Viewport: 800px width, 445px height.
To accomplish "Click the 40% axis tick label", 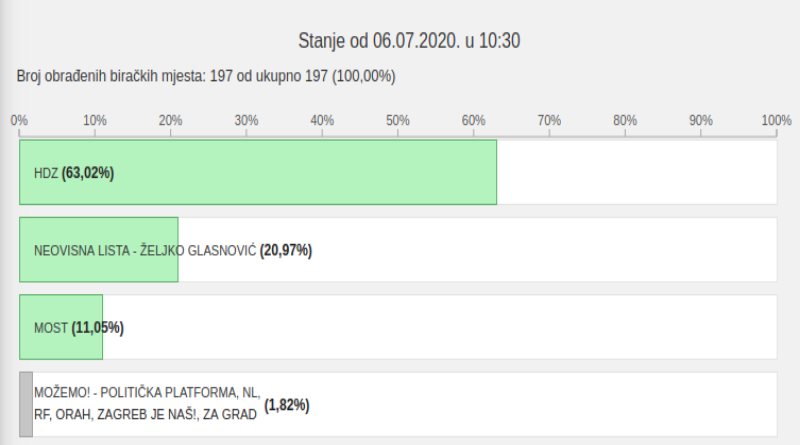I will click(322, 120).
